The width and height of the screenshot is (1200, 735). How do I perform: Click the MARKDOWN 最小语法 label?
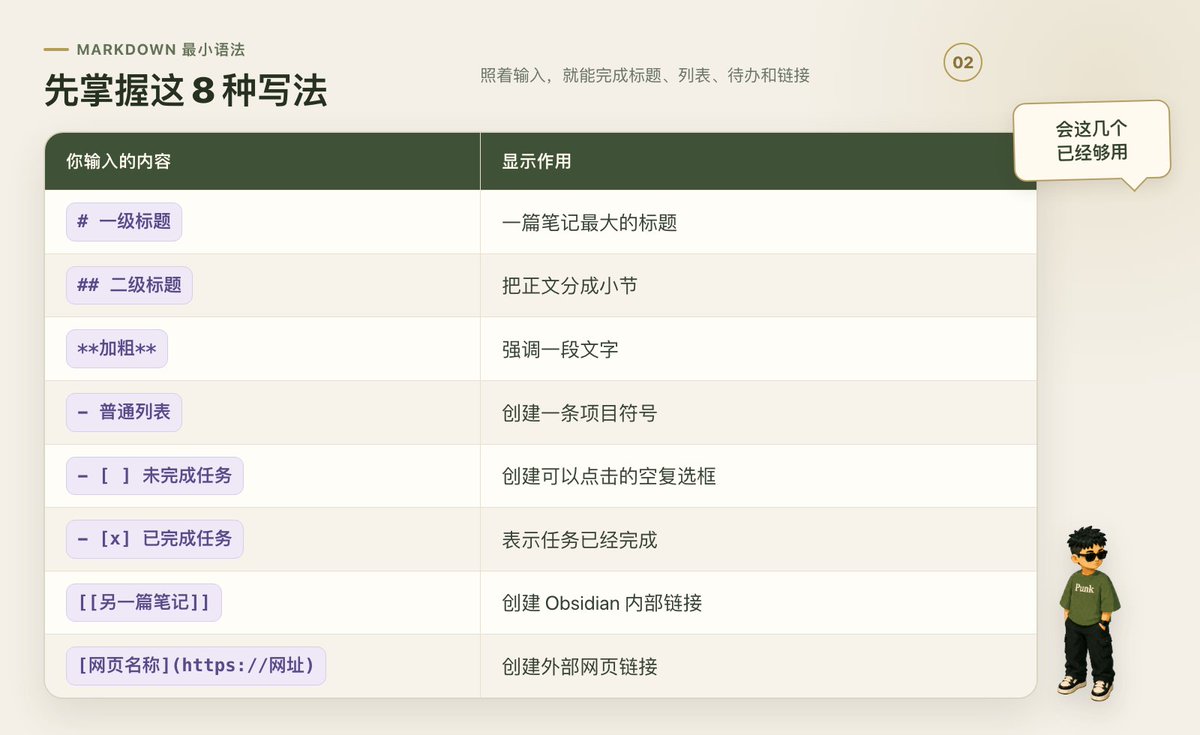(x=161, y=49)
